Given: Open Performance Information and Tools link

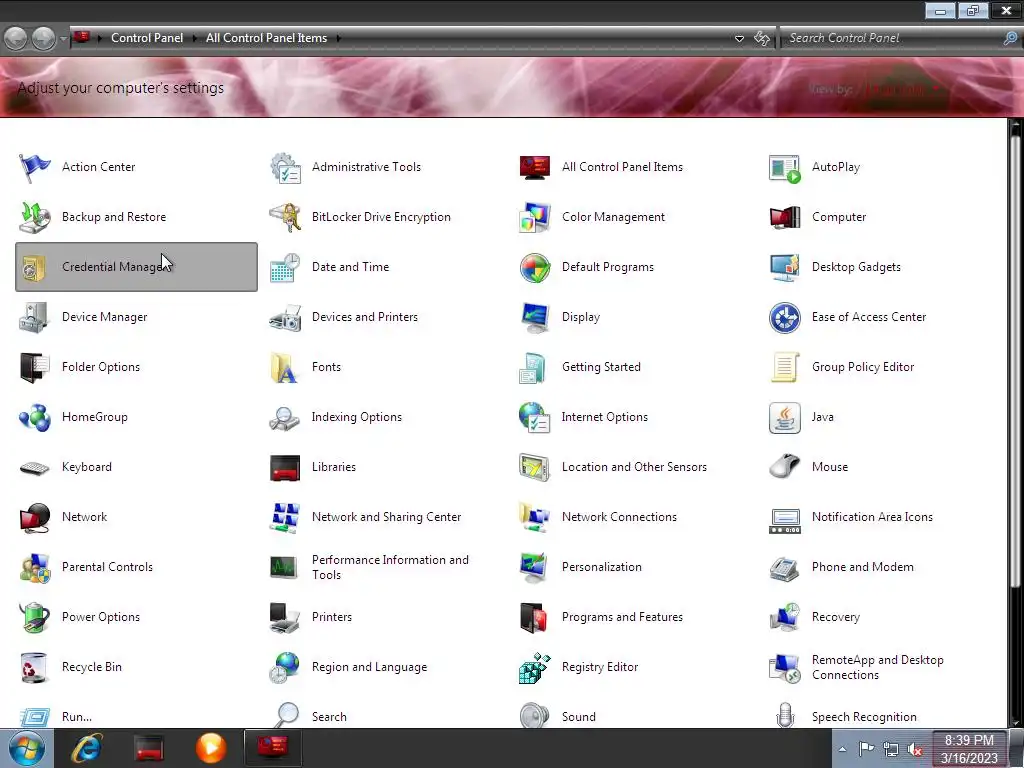Looking at the screenshot, I should [390, 568].
